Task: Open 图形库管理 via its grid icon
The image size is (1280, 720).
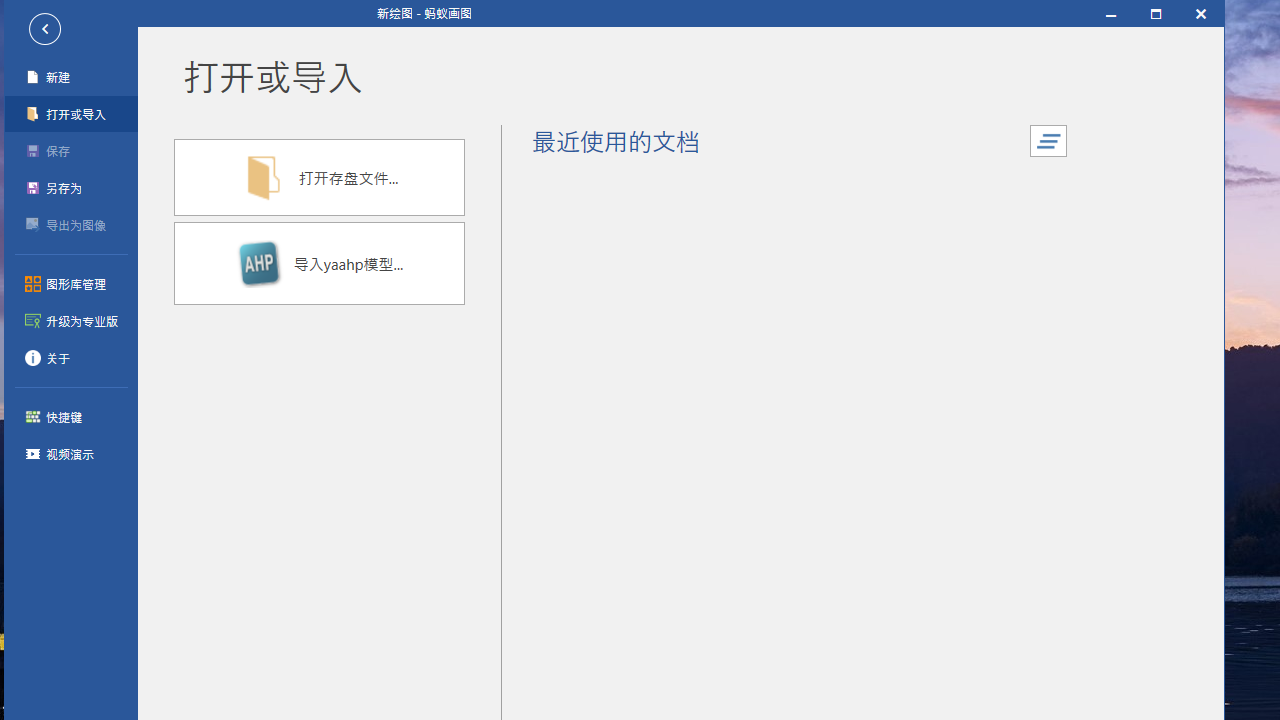Action: pyautogui.click(x=33, y=284)
